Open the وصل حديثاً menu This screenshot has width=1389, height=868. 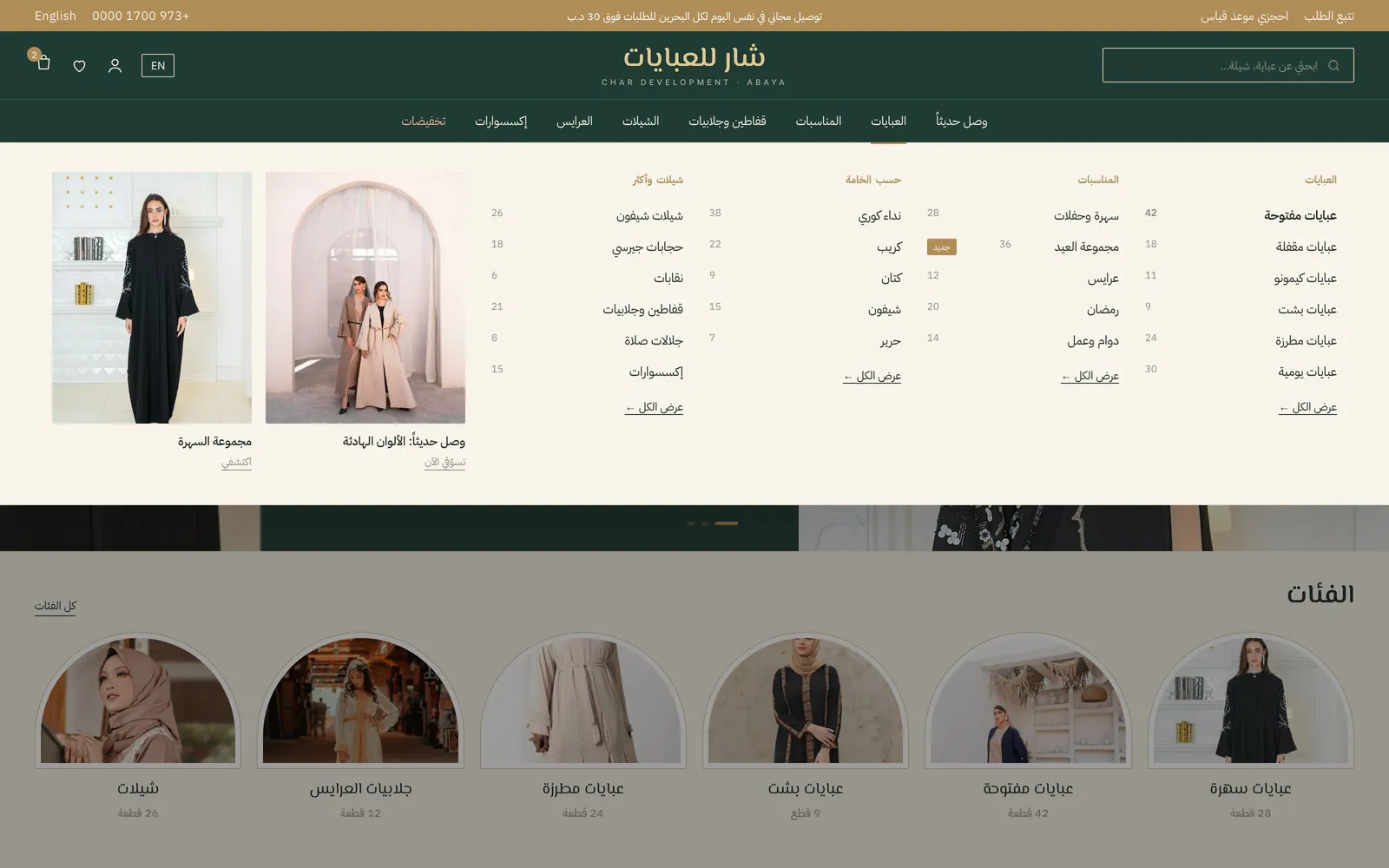tap(961, 121)
